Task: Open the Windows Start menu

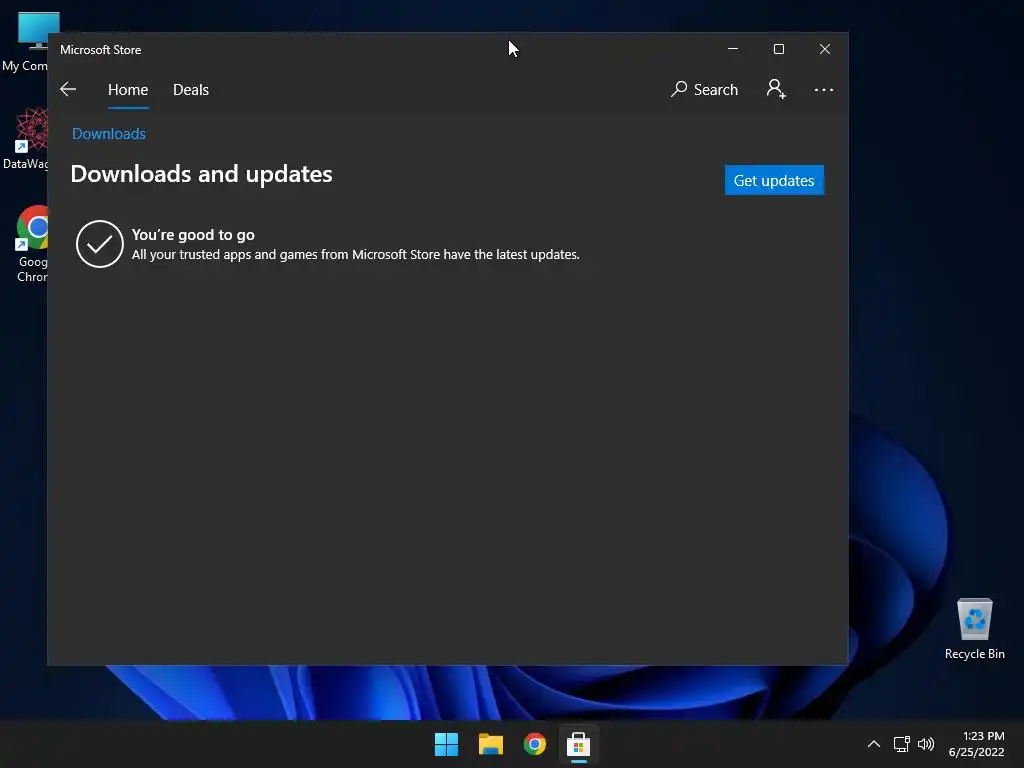Action: pyautogui.click(x=447, y=744)
